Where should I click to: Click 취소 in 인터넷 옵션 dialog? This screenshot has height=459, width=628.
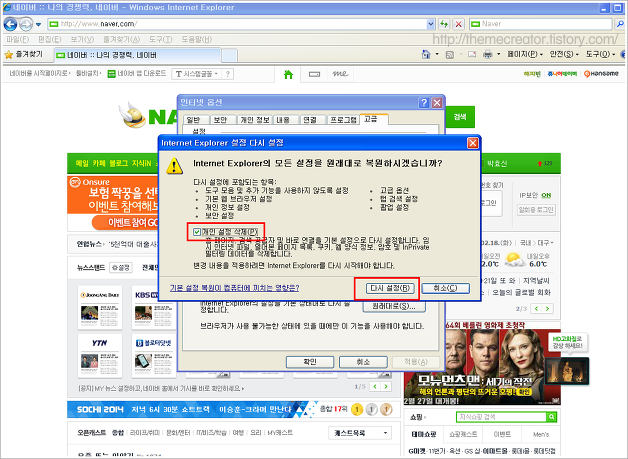[x=363, y=362]
